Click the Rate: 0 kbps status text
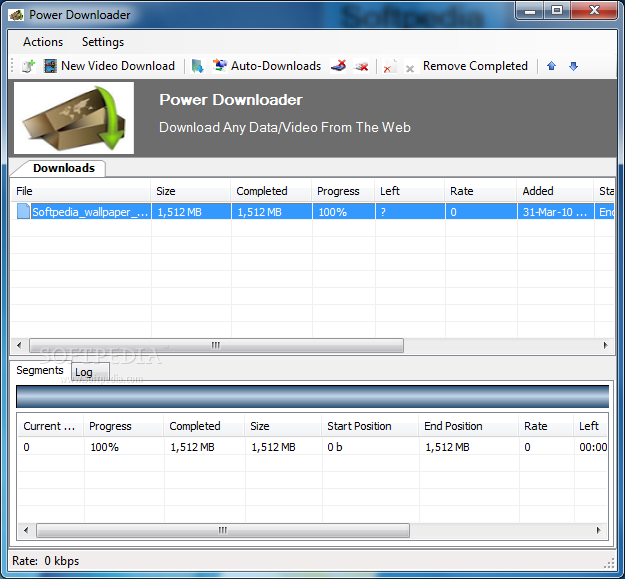This screenshot has width=625, height=579. 45,561
